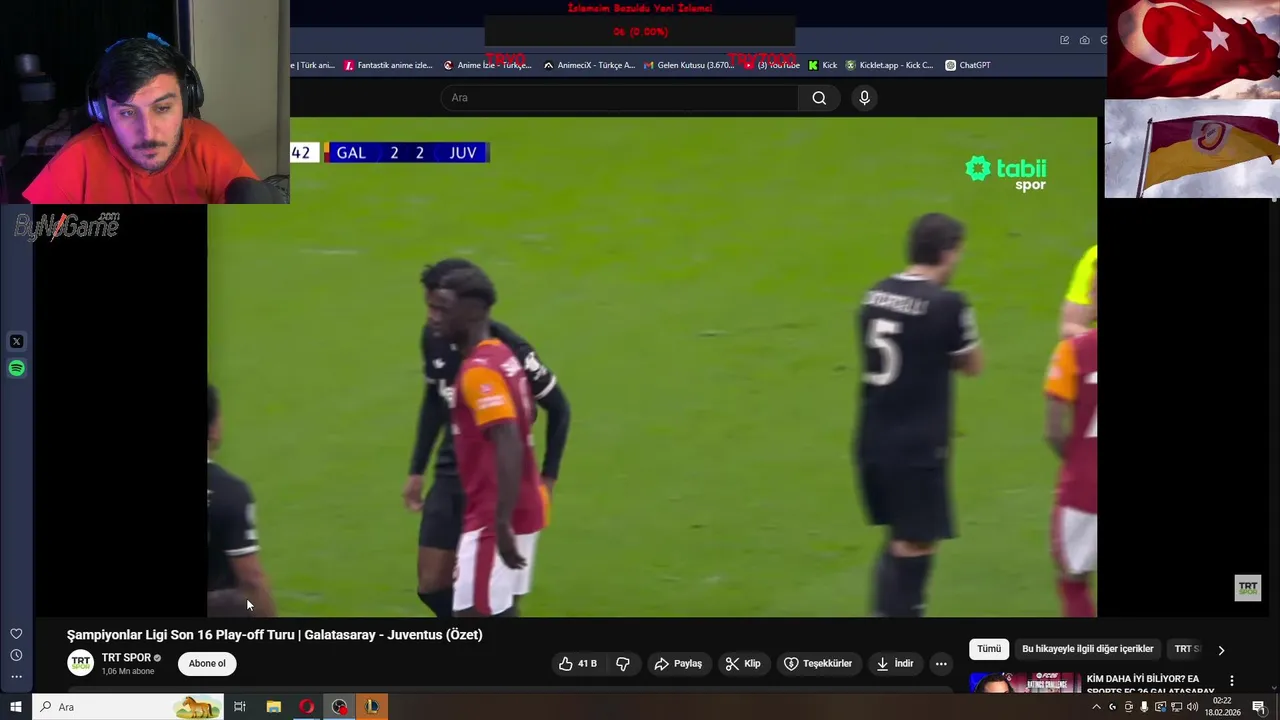Click the TRT SPOR channel avatar

click(80, 663)
